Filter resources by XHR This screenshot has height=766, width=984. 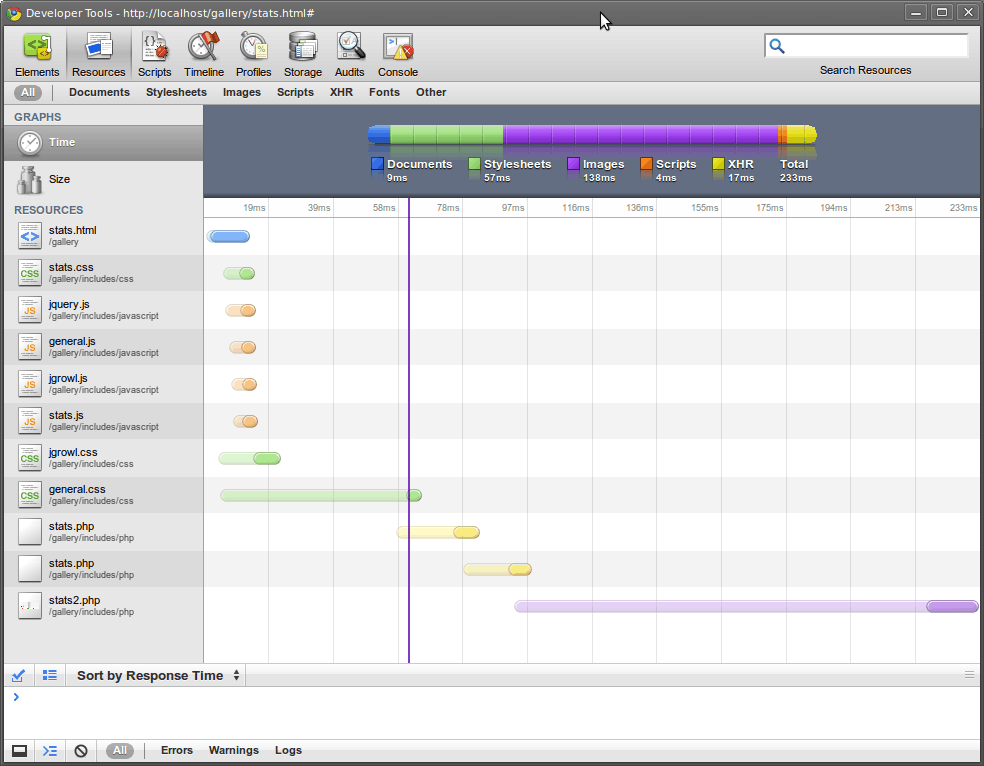pos(341,92)
